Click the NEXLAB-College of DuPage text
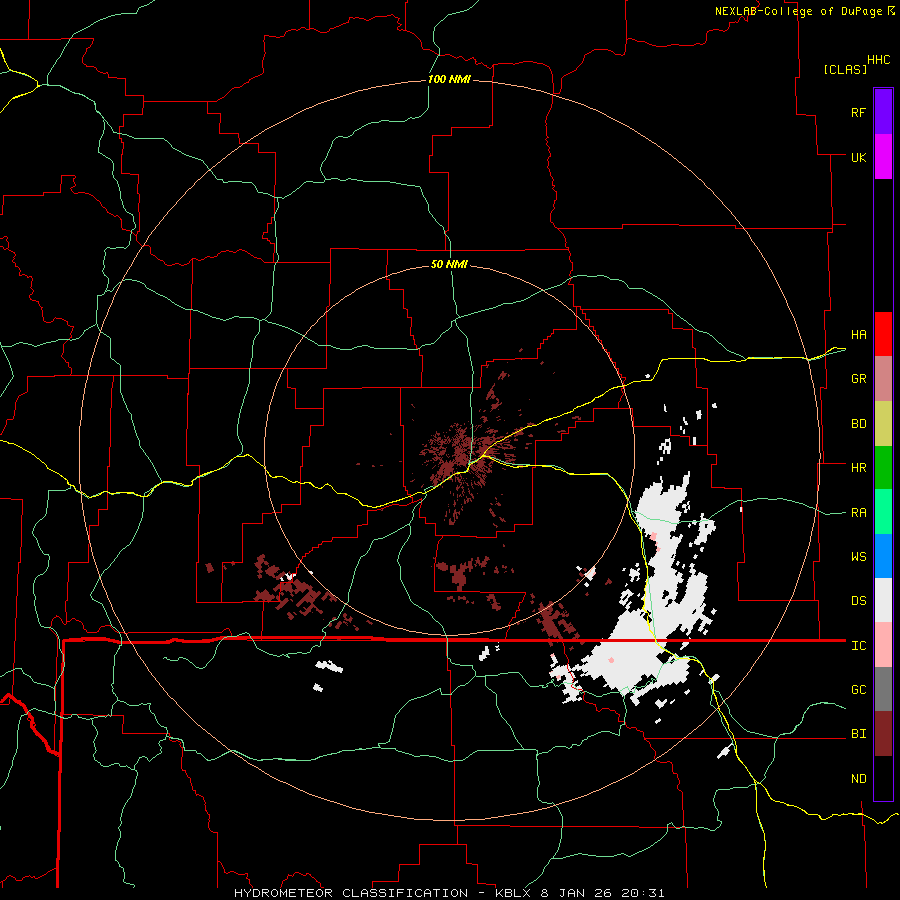This screenshot has width=900, height=900. 799,11
